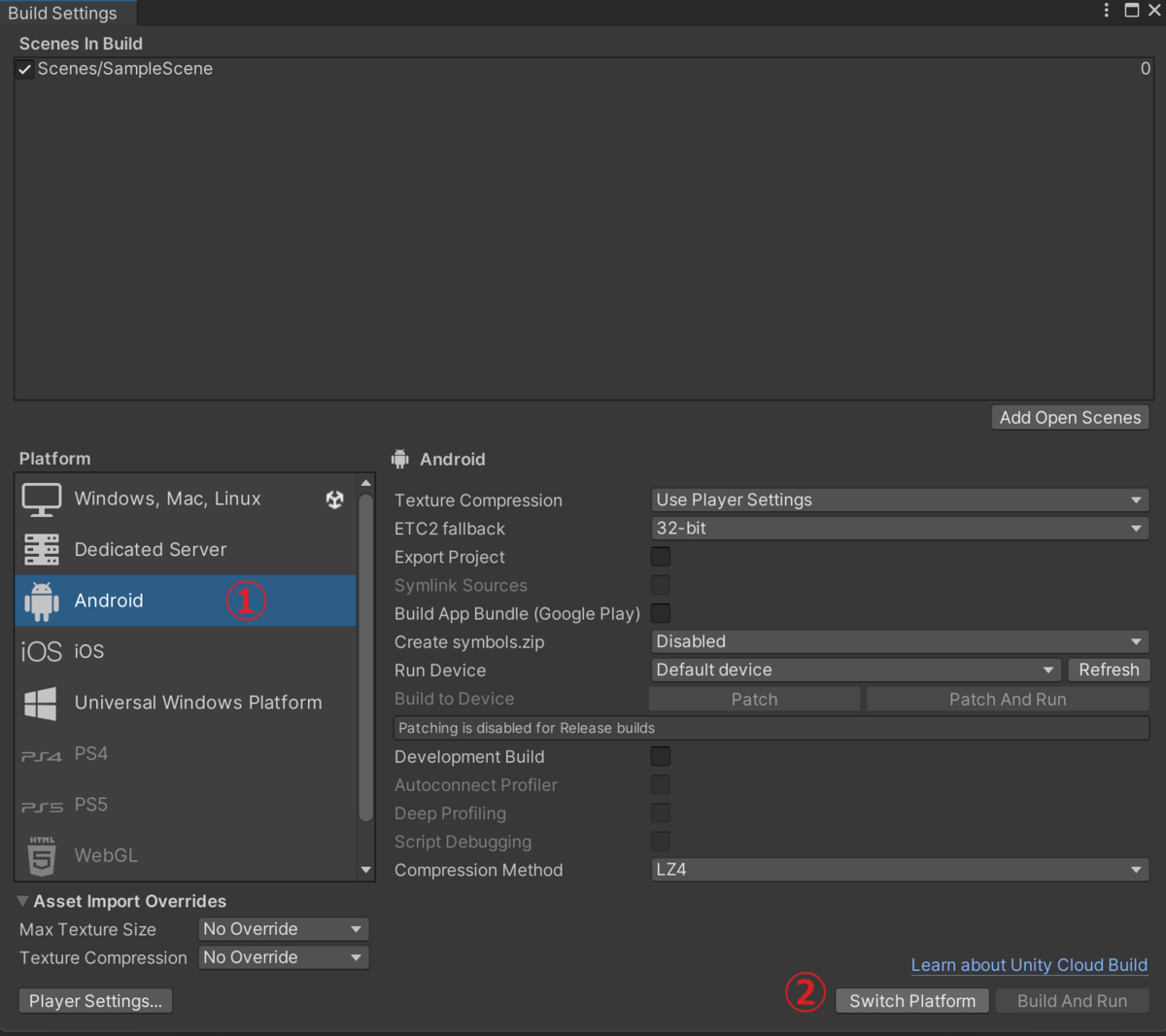This screenshot has height=1036, width=1166.
Task: Click the Android icon in settings header
Action: (400, 460)
